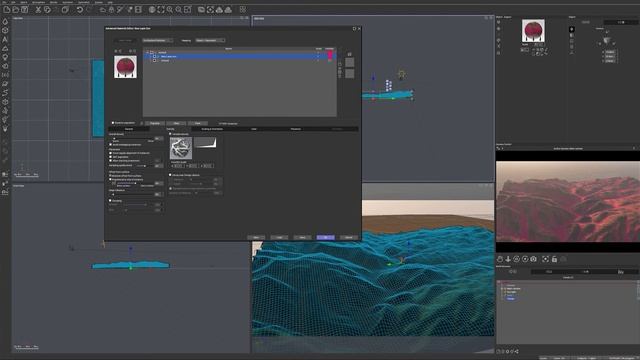Toggle the Decaying checkbox at panel bottom
640x360 pixels.
pyautogui.click(x=110, y=200)
